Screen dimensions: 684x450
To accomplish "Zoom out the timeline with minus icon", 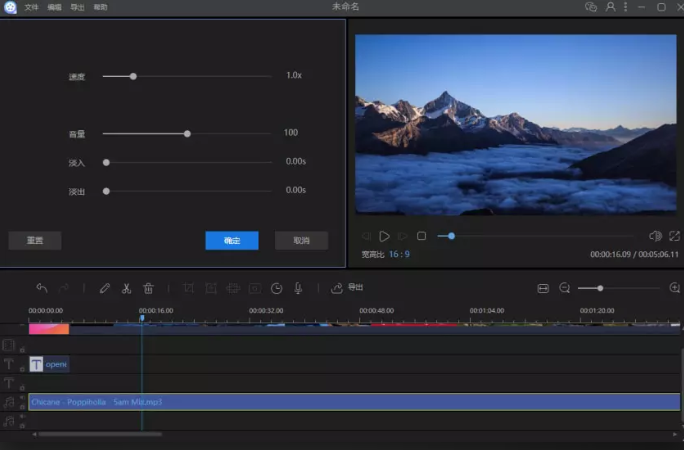I will click(x=564, y=288).
